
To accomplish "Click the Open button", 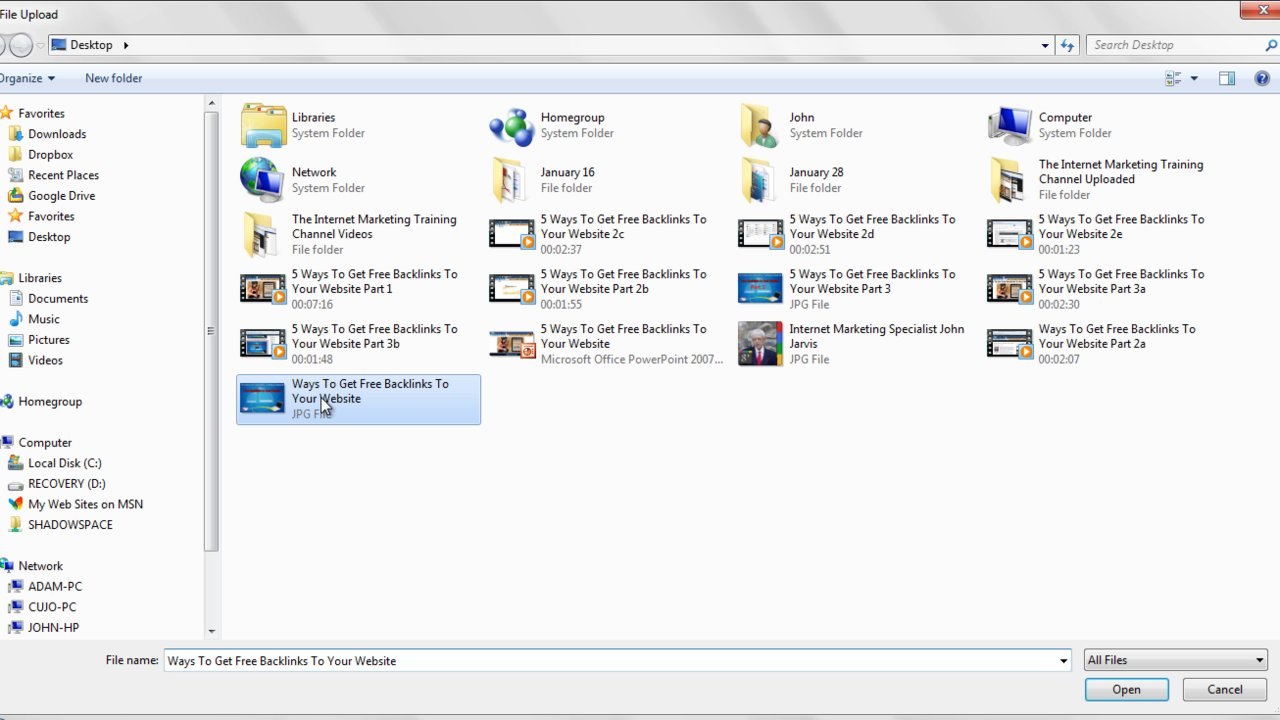I will tap(1126, 689).
